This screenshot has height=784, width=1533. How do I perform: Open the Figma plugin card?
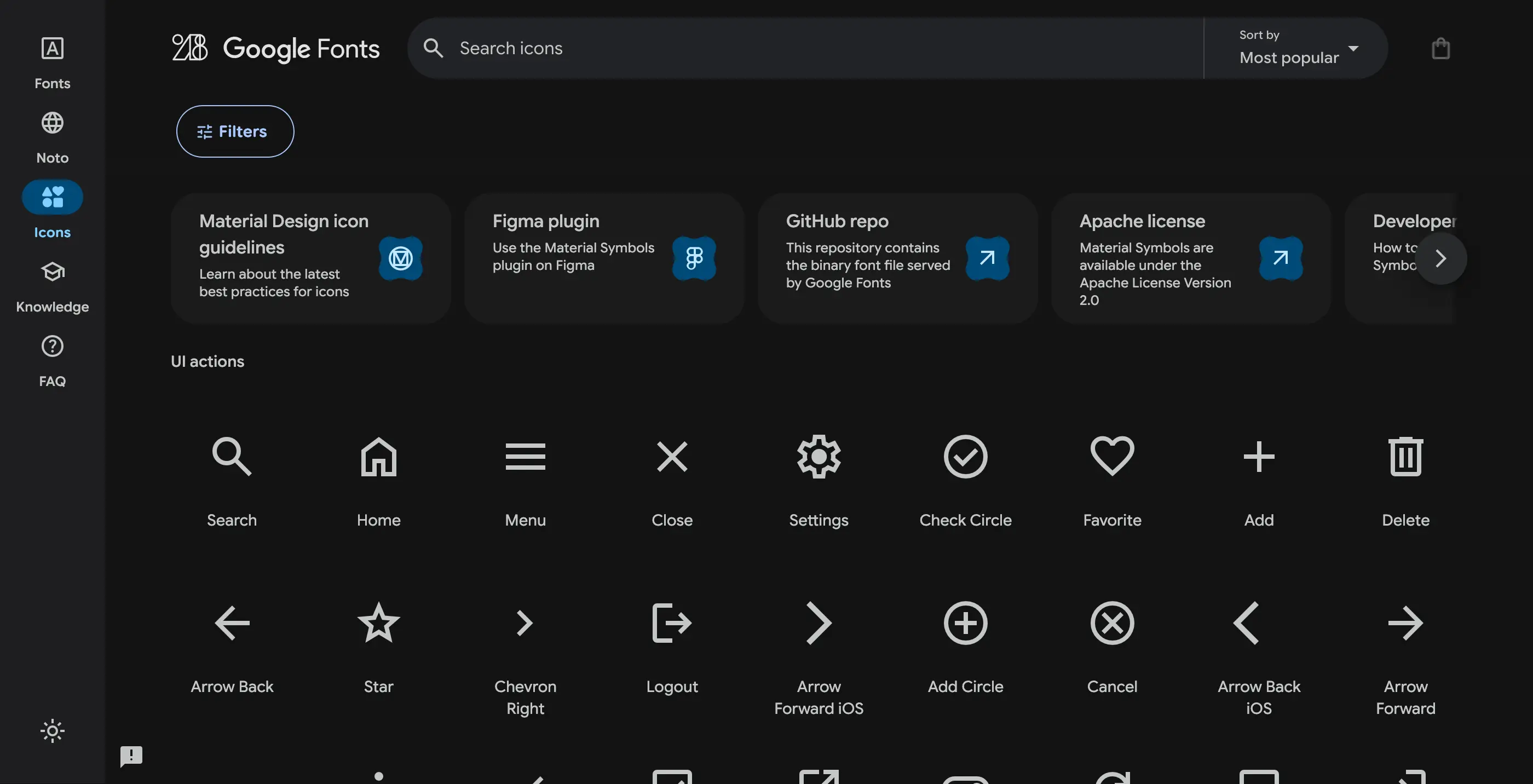[x=604, y=258]
